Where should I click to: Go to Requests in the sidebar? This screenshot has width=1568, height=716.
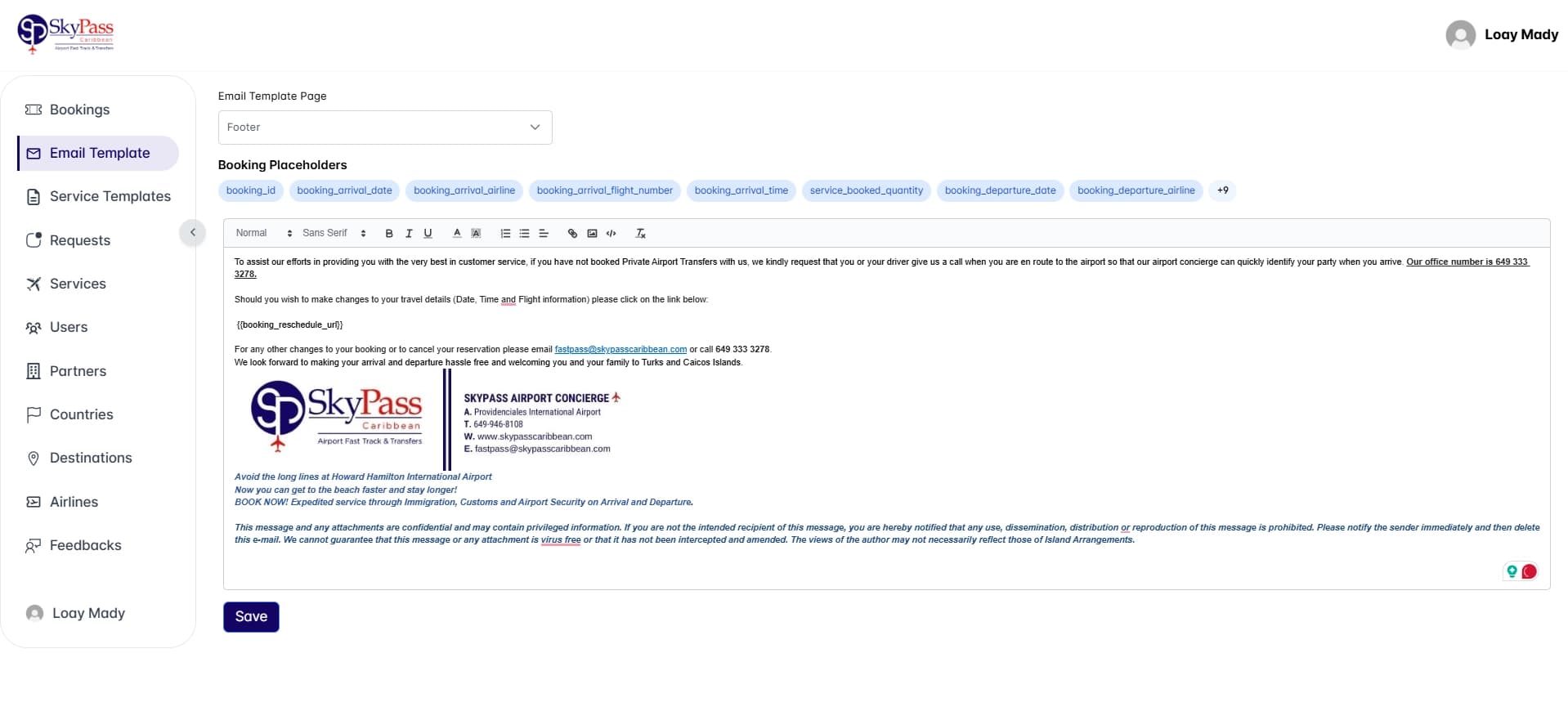(98, 240)
